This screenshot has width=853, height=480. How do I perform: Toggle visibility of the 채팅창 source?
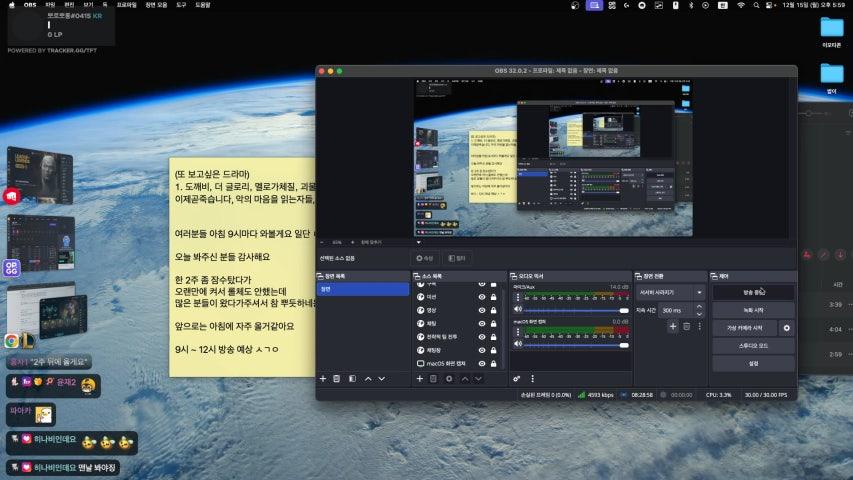point(481,350)
